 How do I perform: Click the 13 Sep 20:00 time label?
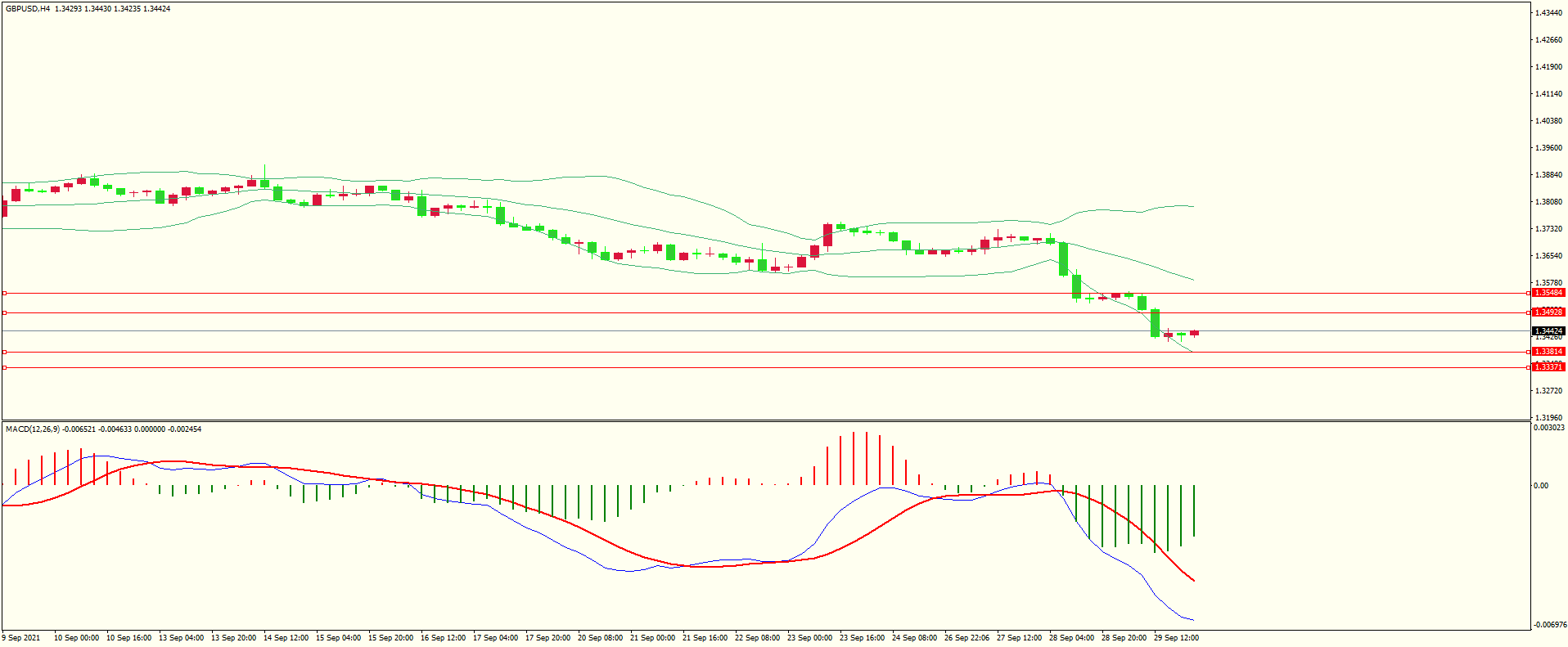coord(233,638)
